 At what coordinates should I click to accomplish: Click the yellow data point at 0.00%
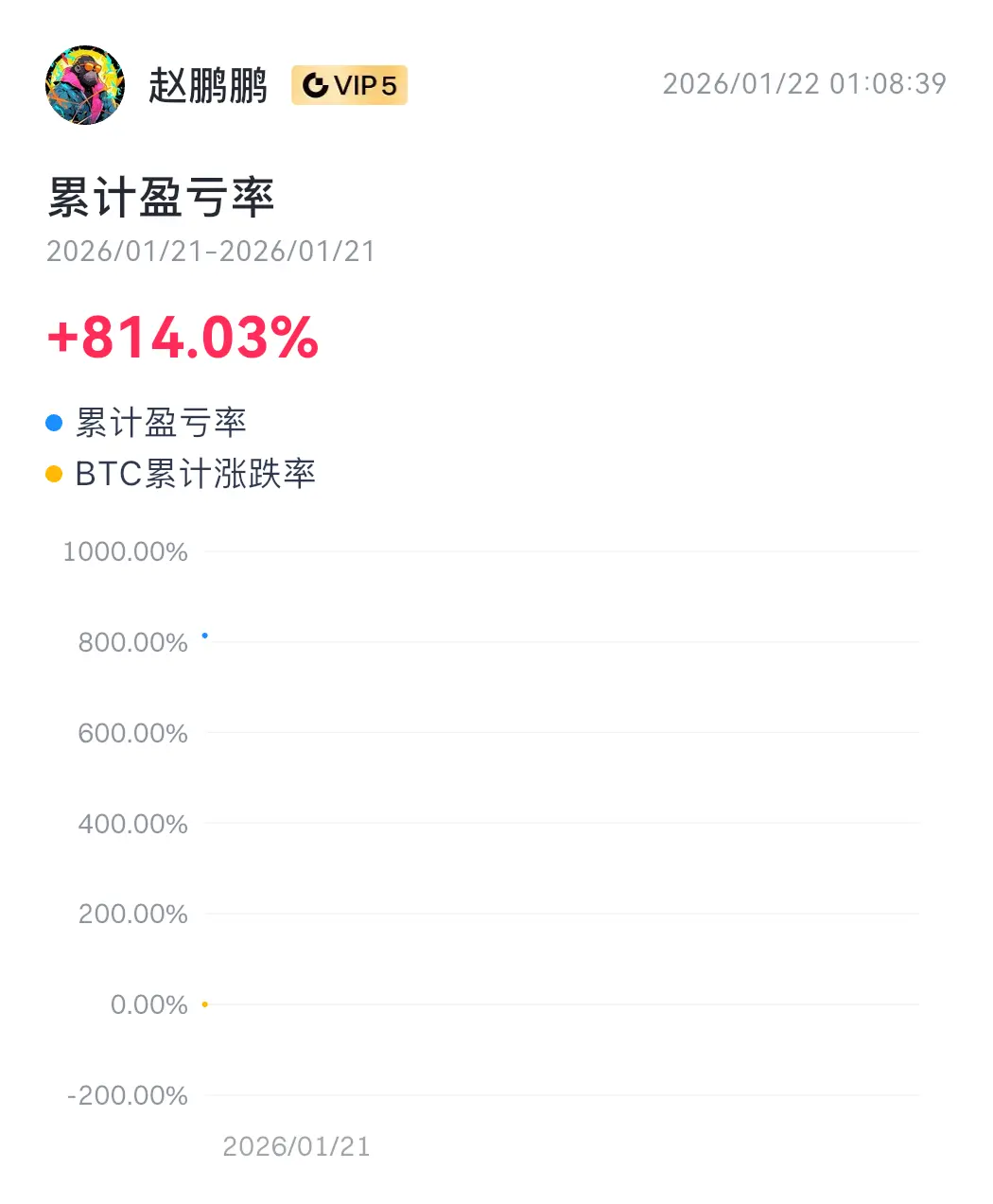tap(204, 1004)
